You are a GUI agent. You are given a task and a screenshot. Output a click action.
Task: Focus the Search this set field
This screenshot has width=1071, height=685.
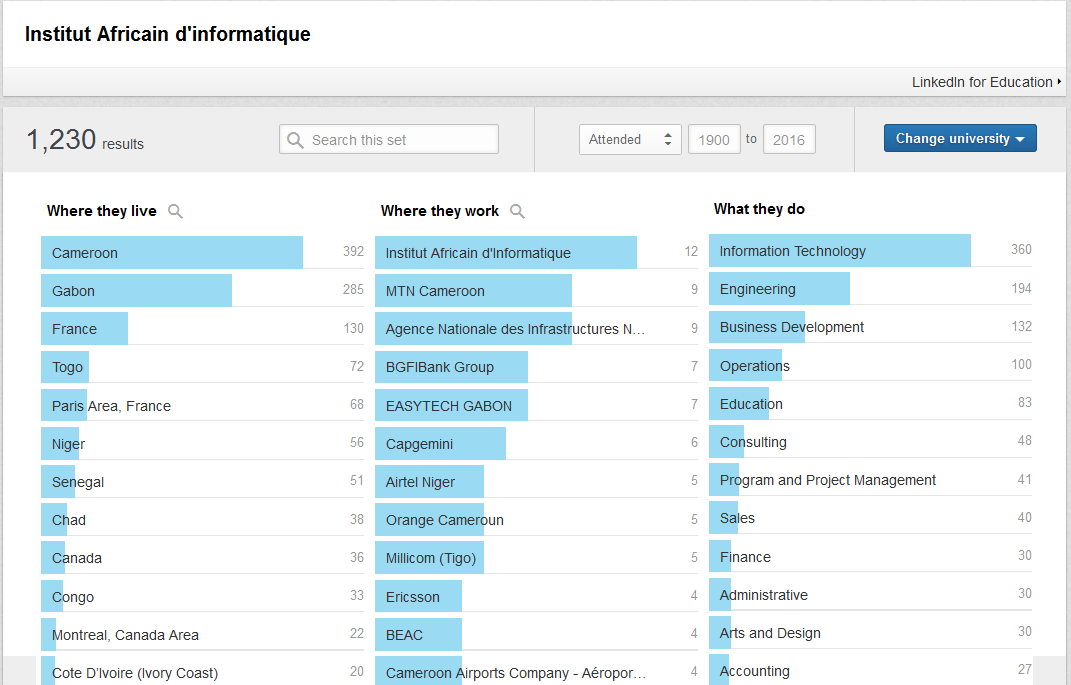coord(389,139)
